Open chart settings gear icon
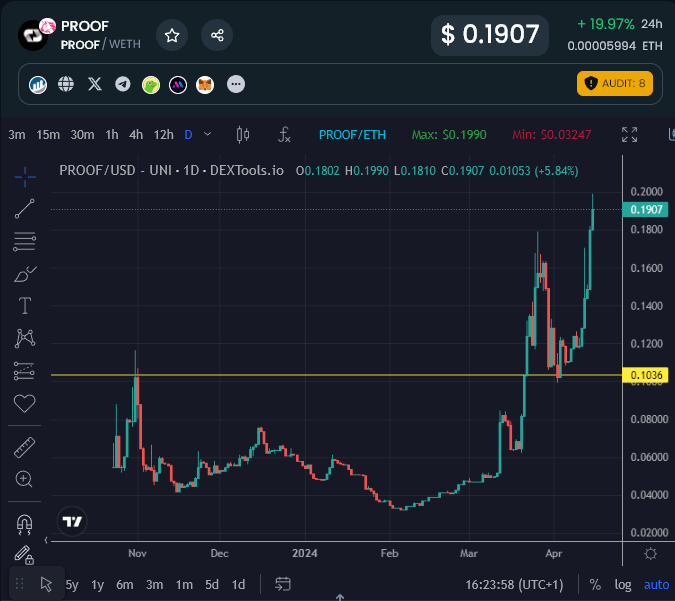The height and width of the screenshot is (601, 675). (650, 554)
